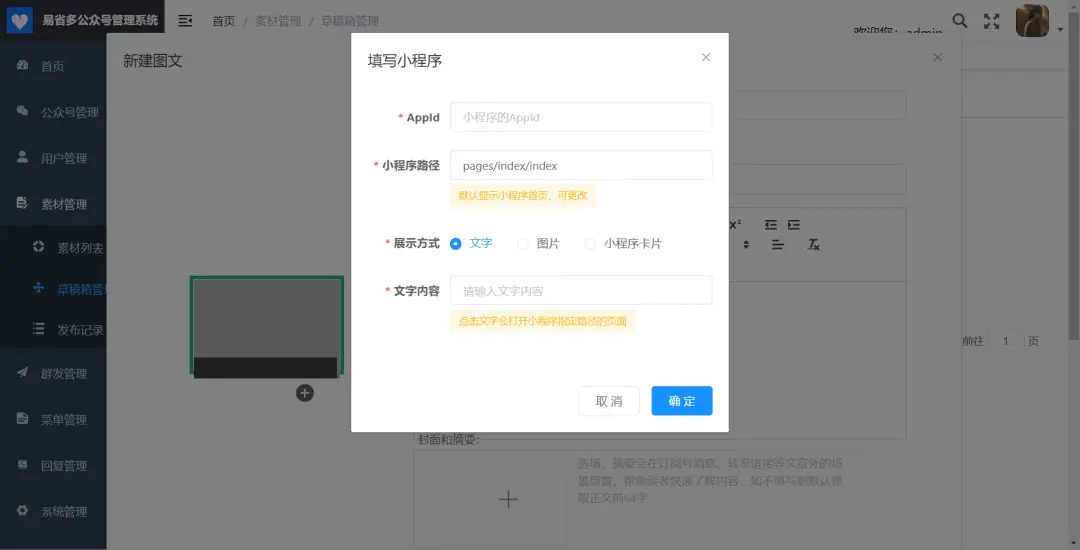This screenshot has height=550, width=1080.
Task: Click the pagination page number field
Action: tap(1006, 341)
